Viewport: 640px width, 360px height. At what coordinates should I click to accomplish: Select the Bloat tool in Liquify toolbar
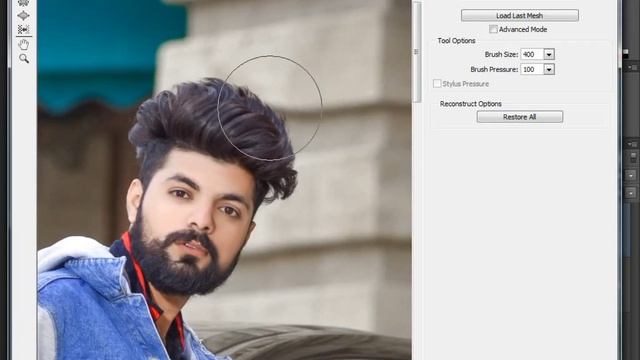[23, 16]
